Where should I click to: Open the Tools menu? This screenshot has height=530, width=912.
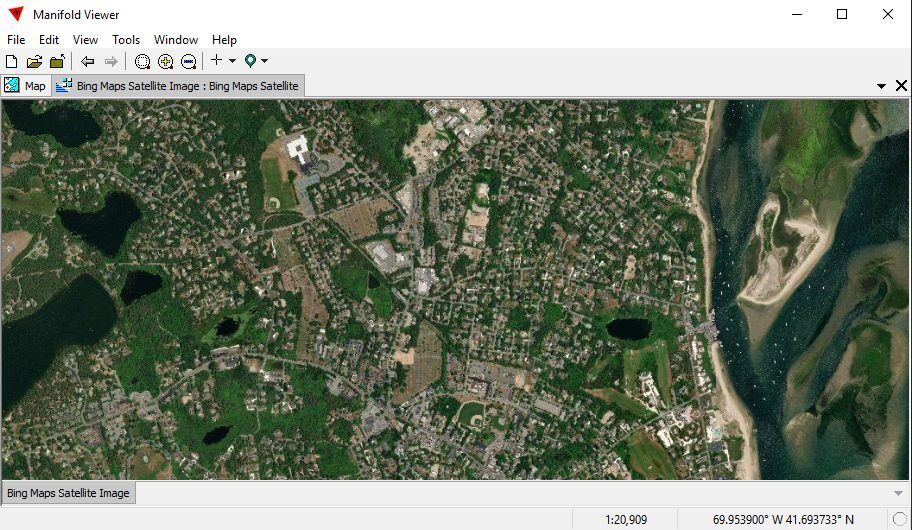click(126, 40)
